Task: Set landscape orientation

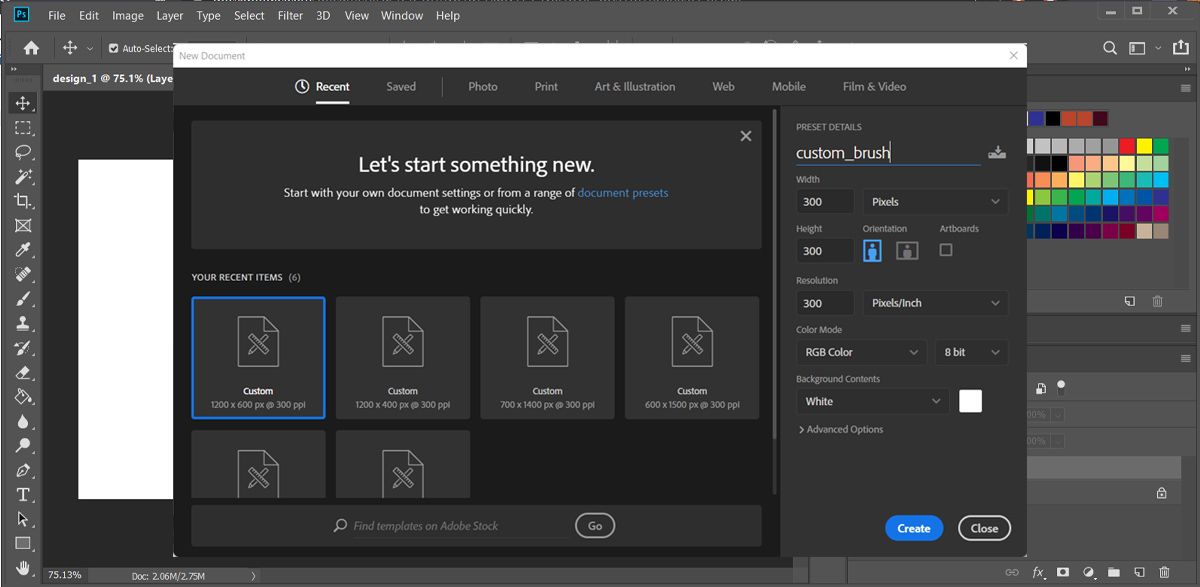Action: 907,251
